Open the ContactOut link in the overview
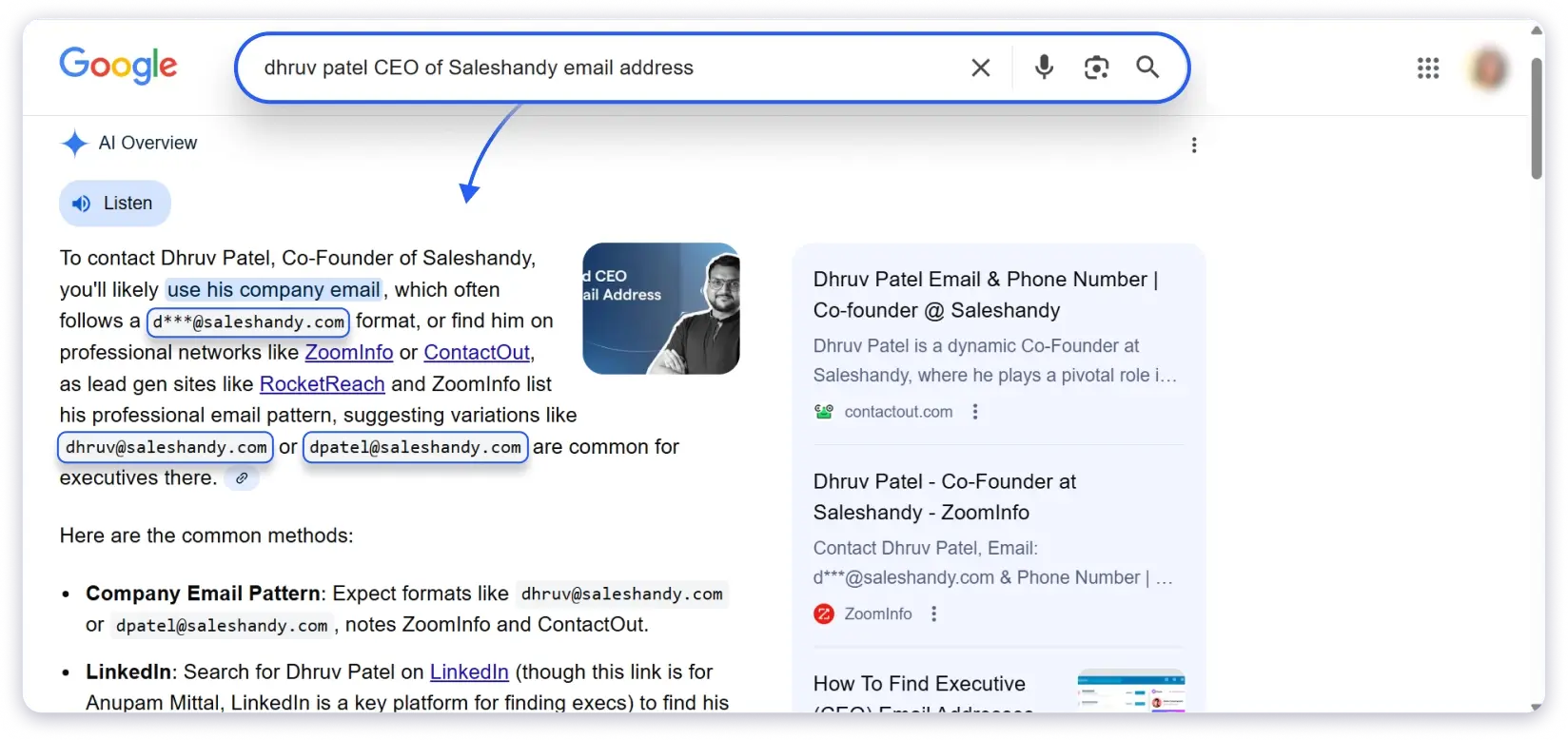This screenshot has width=1568, height=740. tap(477, 353)
